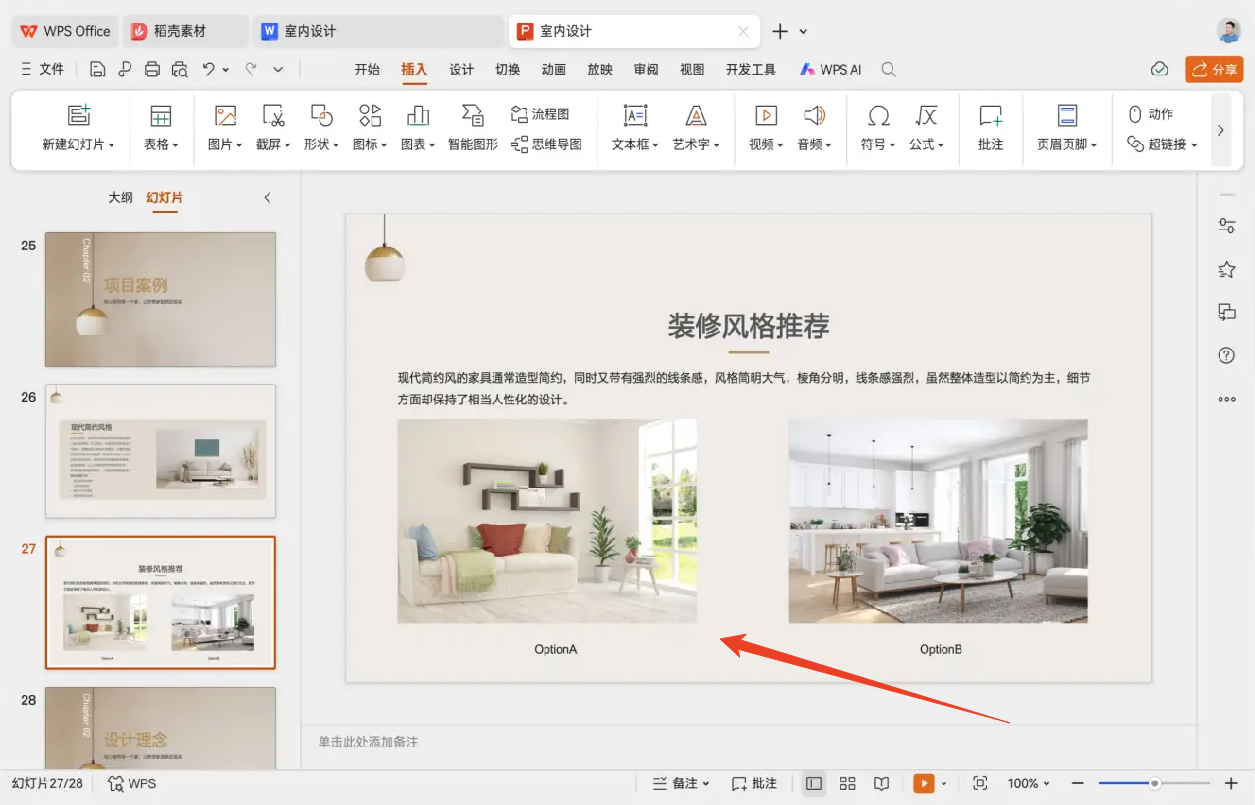Screen dimensions: 1255x805
Task: Click the search magnifier beside WPS AI
Action: pyautogui.click(x=888, y=70)
